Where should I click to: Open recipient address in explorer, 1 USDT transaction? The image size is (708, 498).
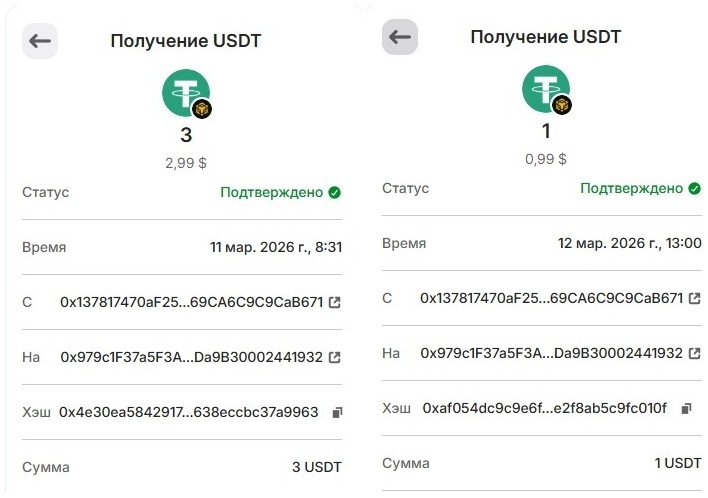click(694, 353)
